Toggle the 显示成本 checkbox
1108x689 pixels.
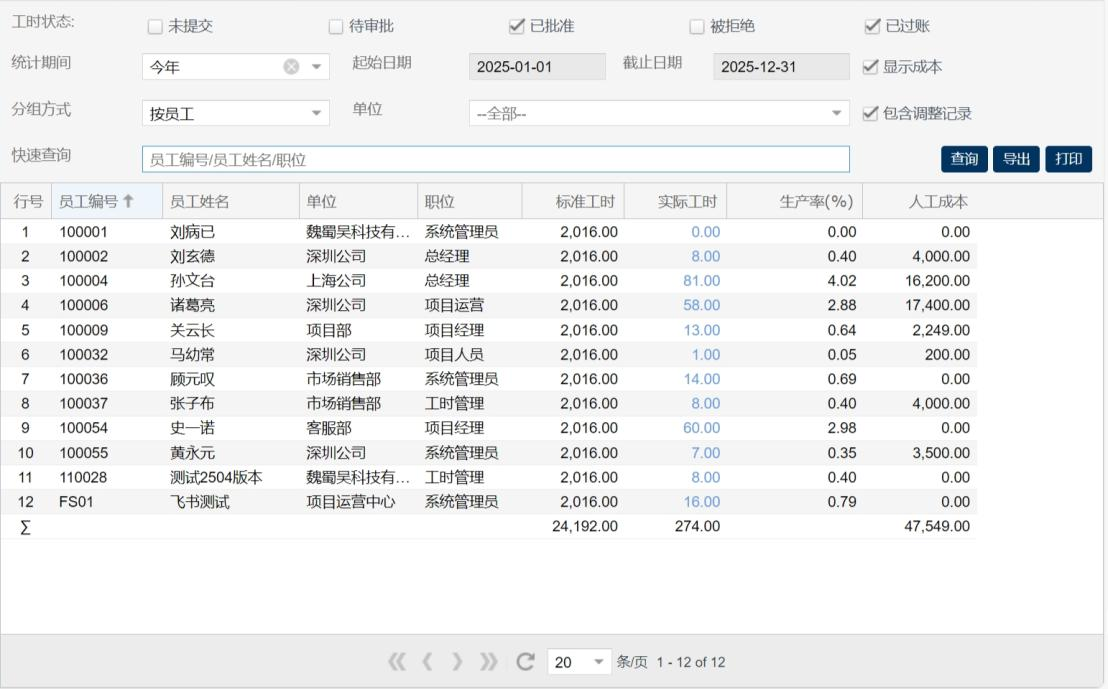pyautogui.click(x=870, y=67)
